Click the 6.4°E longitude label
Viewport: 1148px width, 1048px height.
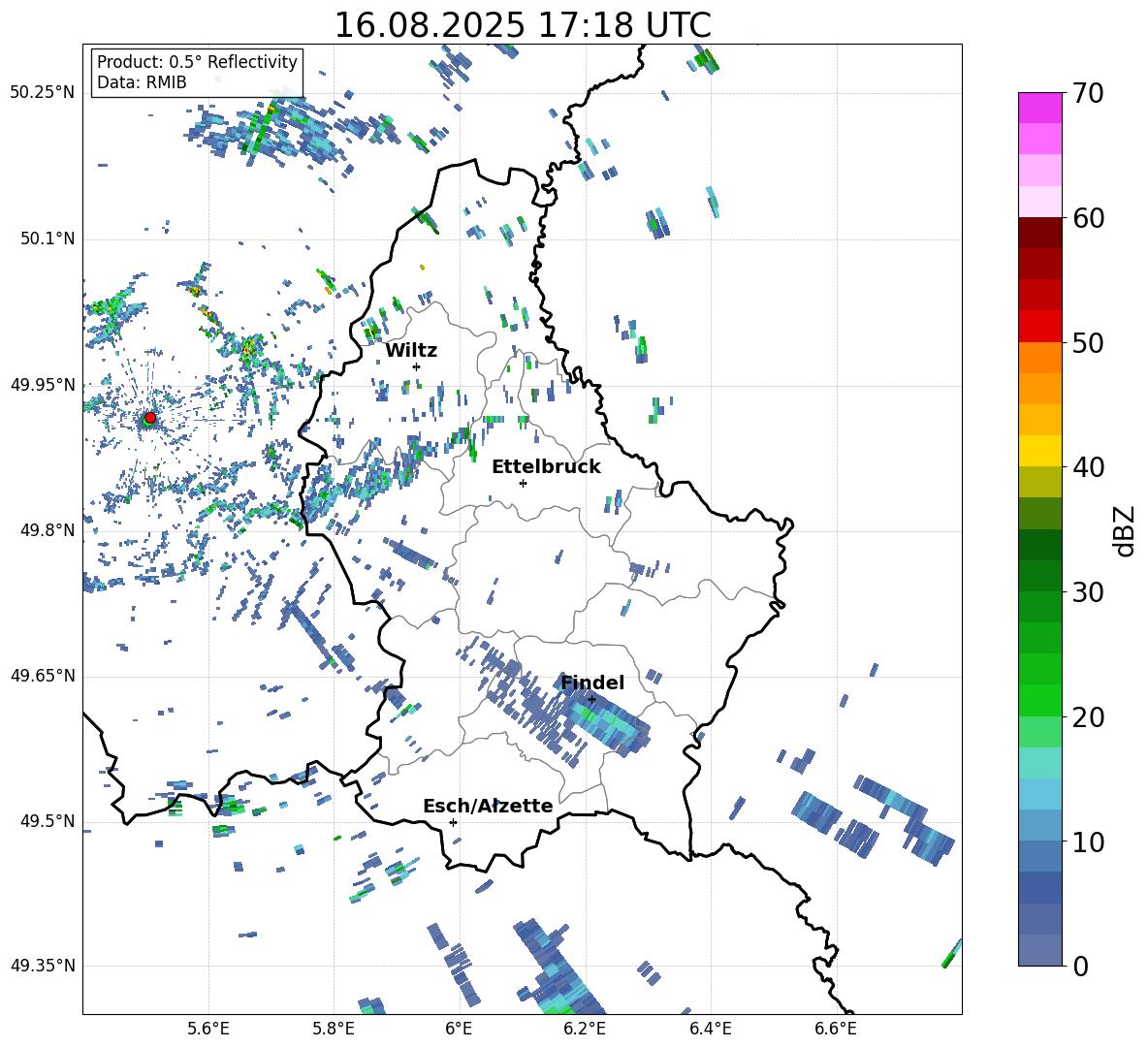(x=710, y=1029)
